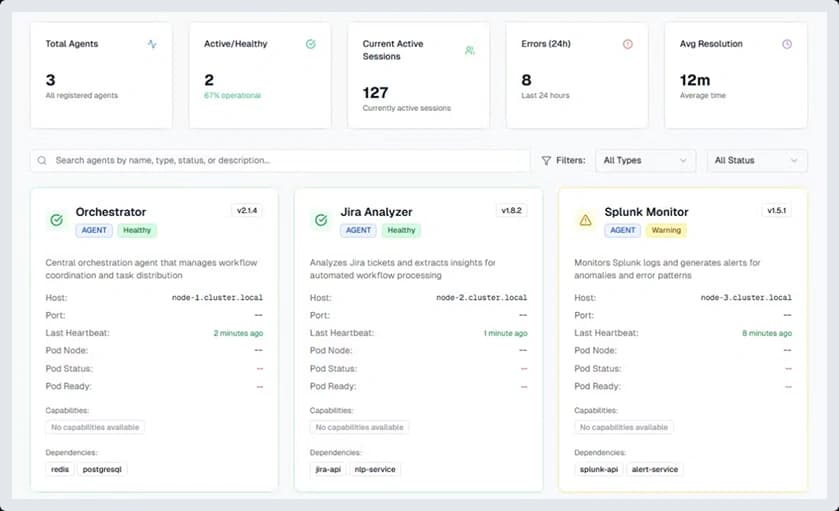839x511 pixels.
Task: Click 'No capabilities available' on Orchestrator card
Action: point(95,428)
